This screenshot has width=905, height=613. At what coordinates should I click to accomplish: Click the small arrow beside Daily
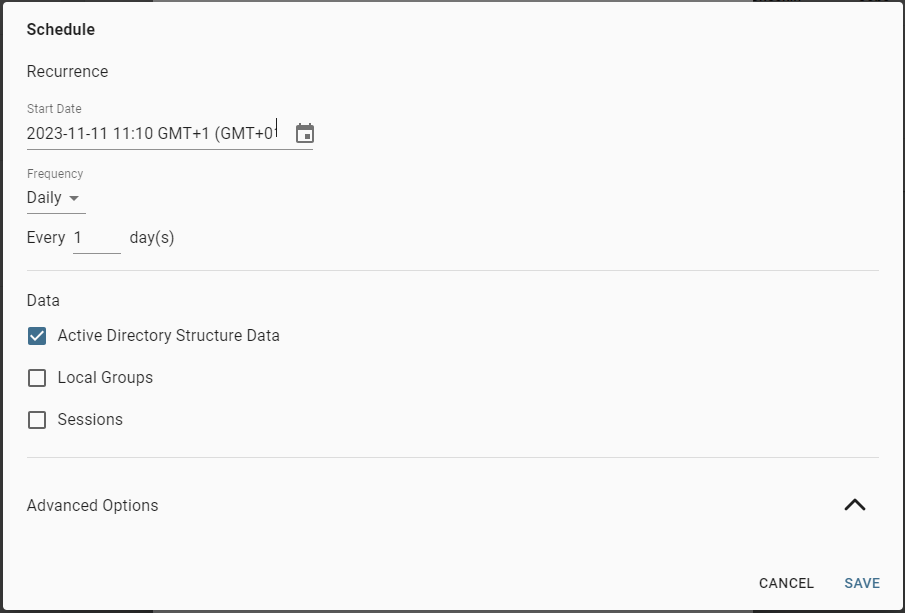[74, 198]
